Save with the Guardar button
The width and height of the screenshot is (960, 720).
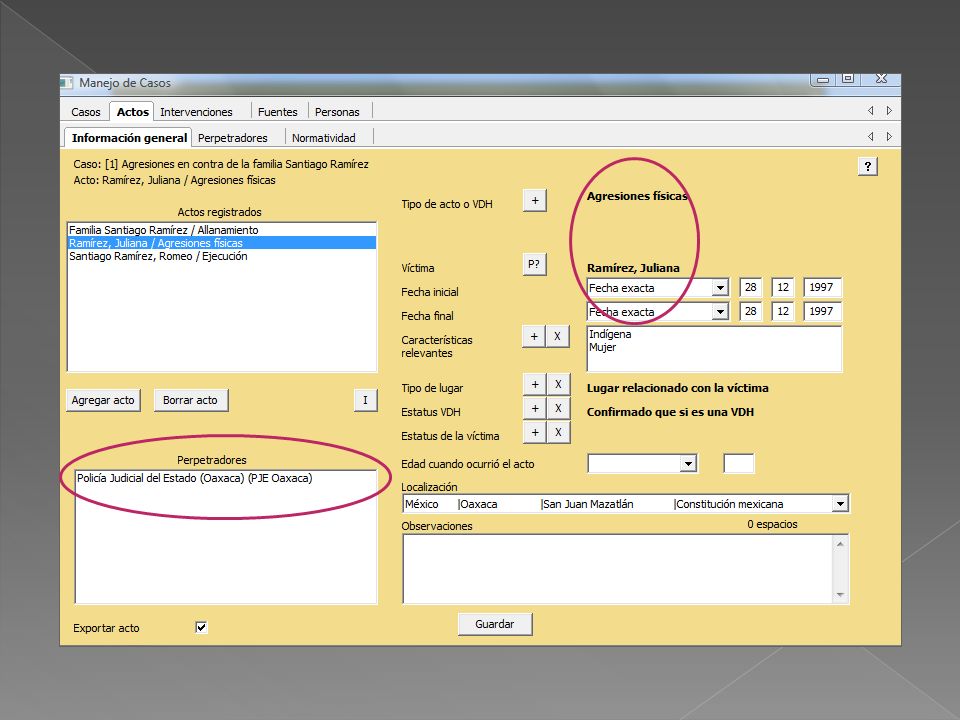[495, 624]
